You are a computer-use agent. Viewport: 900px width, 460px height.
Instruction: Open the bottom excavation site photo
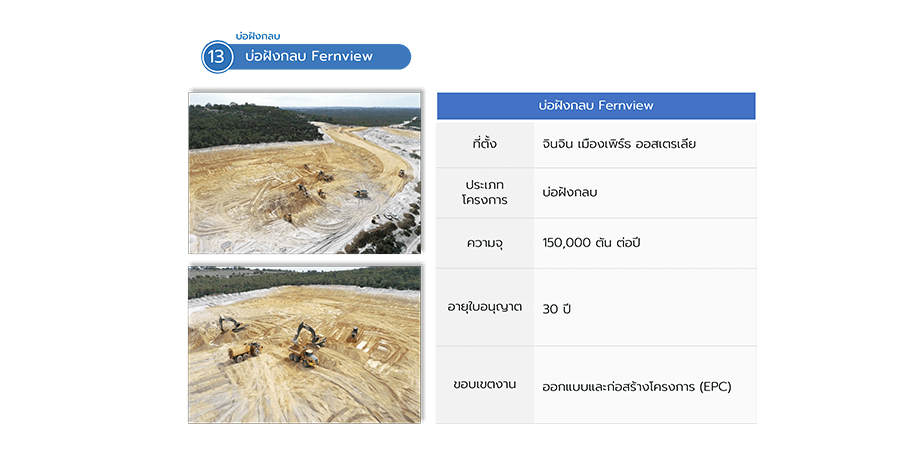tap(304, 344)
